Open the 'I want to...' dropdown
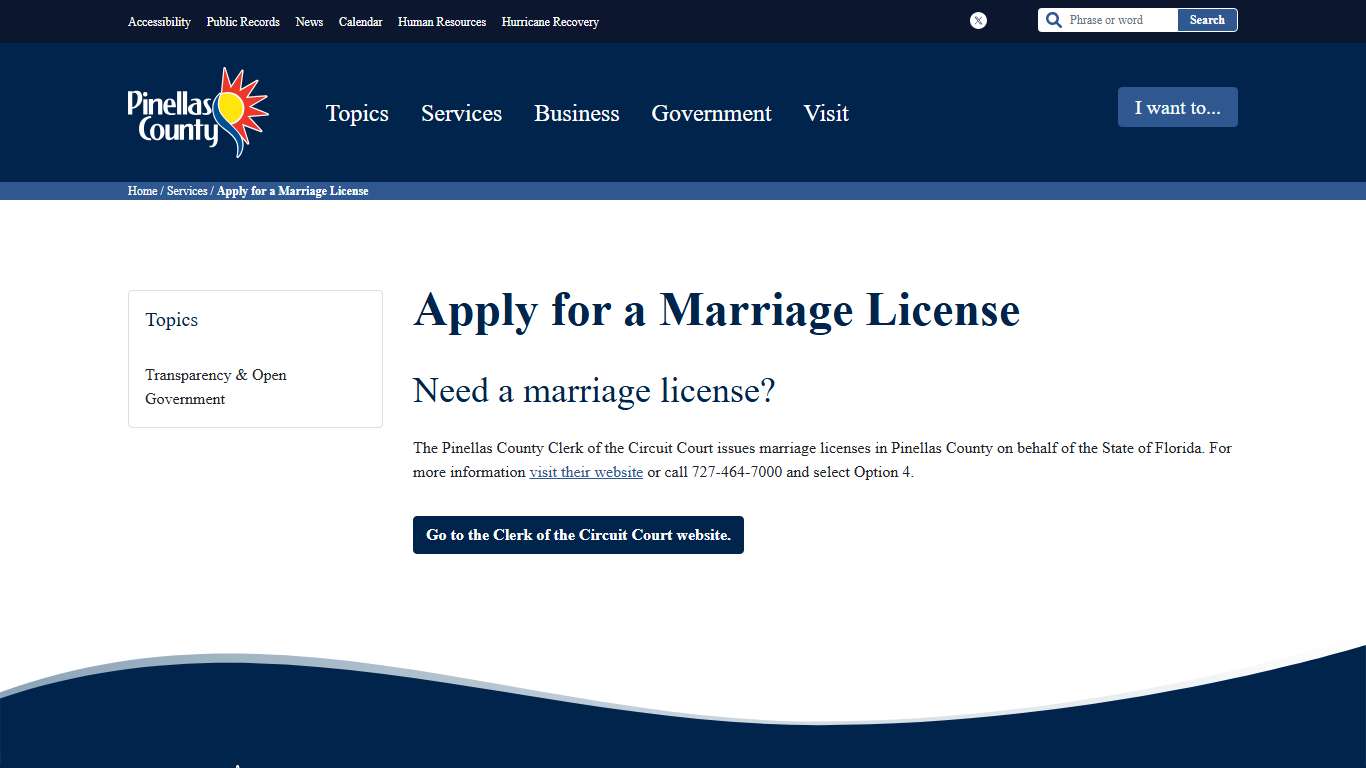Image resolution: width=1366 pixels, height=768 pixels. [x=1177, y=107]
